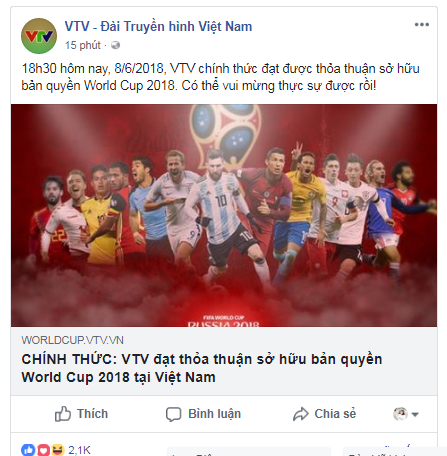Choose 'Chia sẻ' to share the post
This screenshot has width=447, height=456.
[335, 414]
